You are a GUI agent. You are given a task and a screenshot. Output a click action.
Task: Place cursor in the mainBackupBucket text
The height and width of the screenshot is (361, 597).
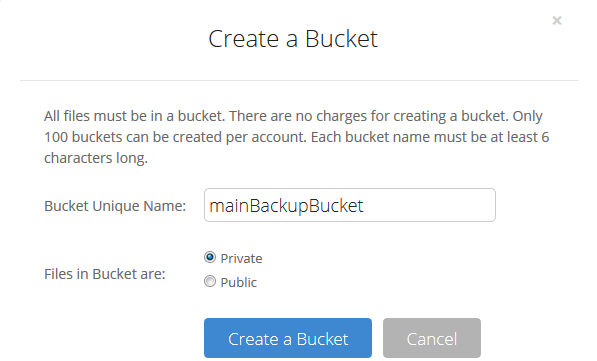click(286, 206)
